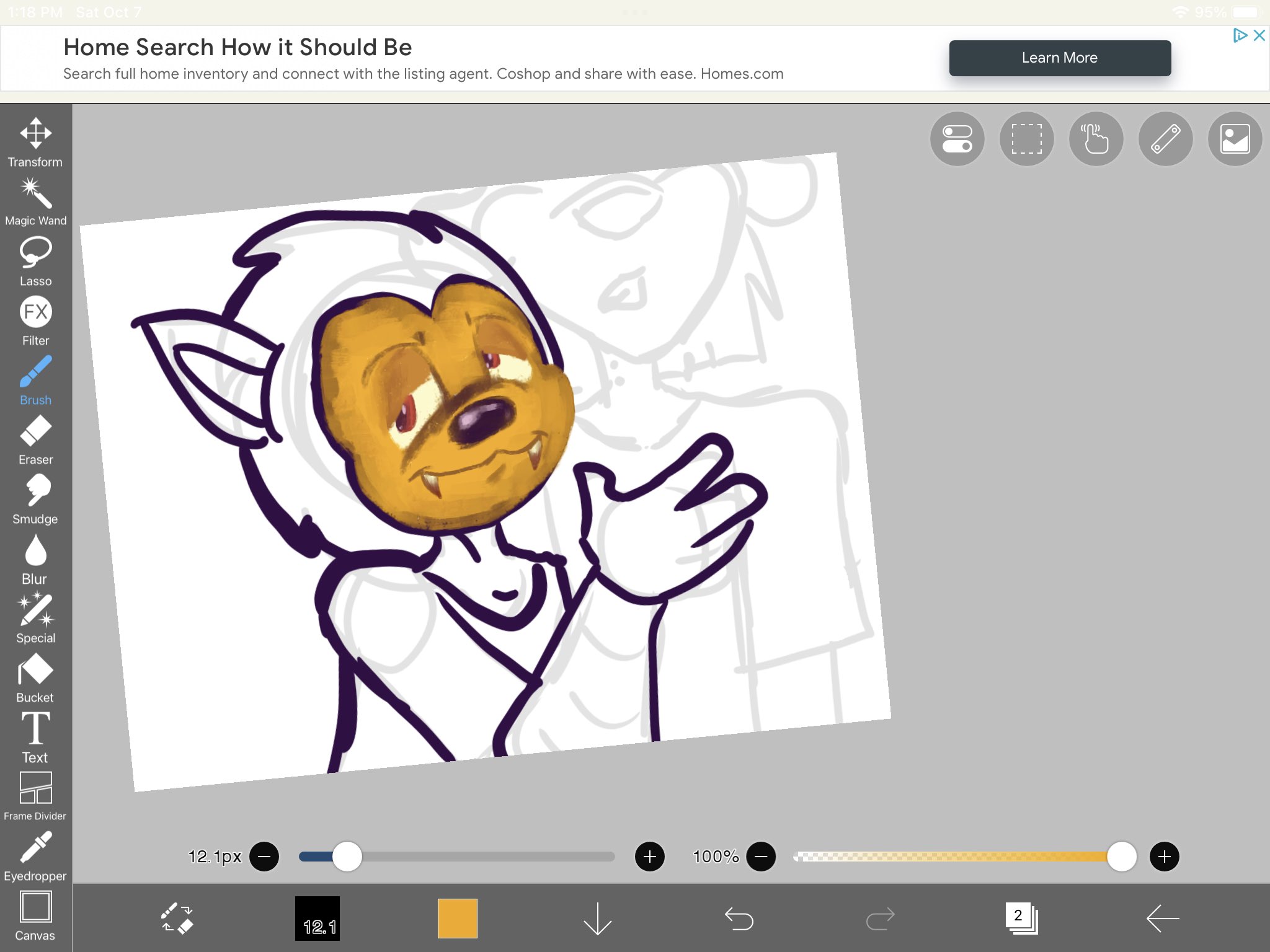
Task: Open the layers panel showing 2
Action: coord(1021,918)
